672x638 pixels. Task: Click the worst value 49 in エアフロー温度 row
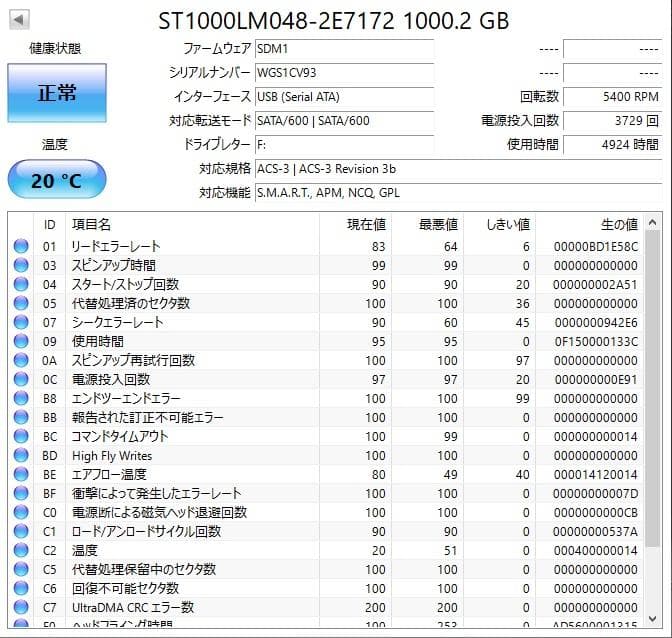click(450, 475)
